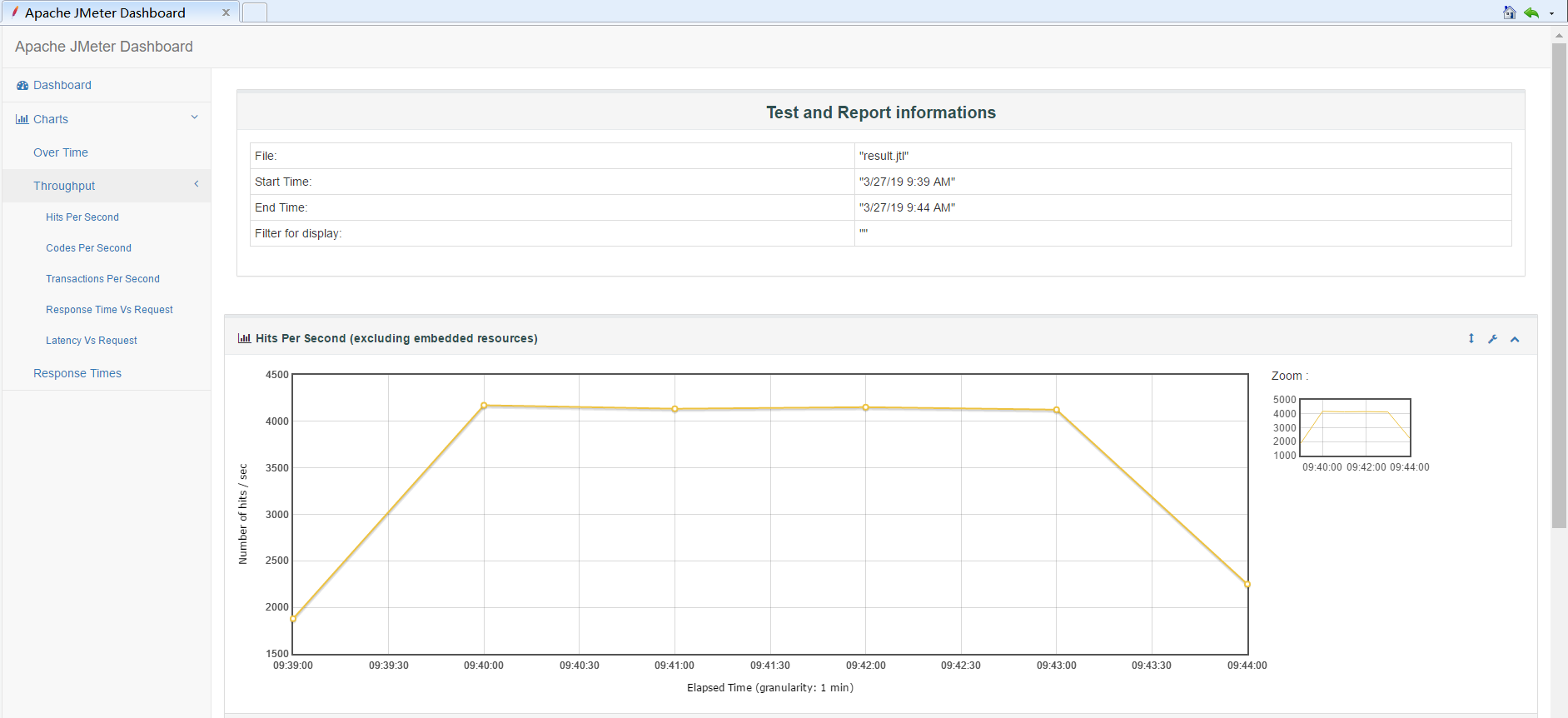This screenshot has height=718, width=1568.
Task: Expand the Charts menu chevron
Action: (x=194, y=117)
